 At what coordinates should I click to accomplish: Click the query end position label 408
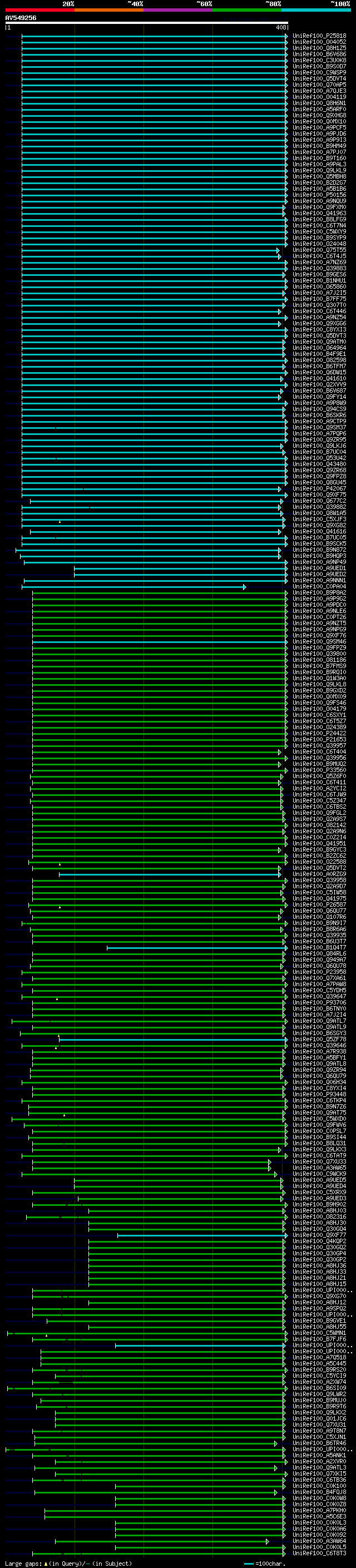(280, 27)
